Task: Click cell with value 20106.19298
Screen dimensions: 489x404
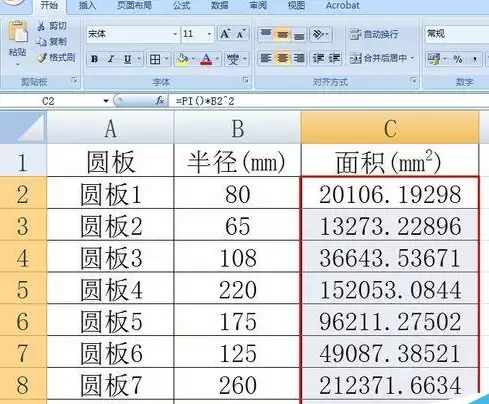Action: (390, 194)
